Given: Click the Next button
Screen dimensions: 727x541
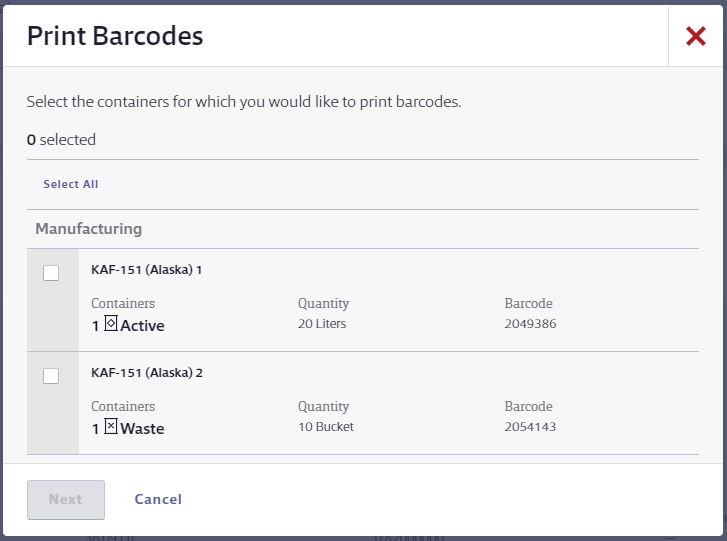Looking at the screenshot, I should (x=66, y=499).
